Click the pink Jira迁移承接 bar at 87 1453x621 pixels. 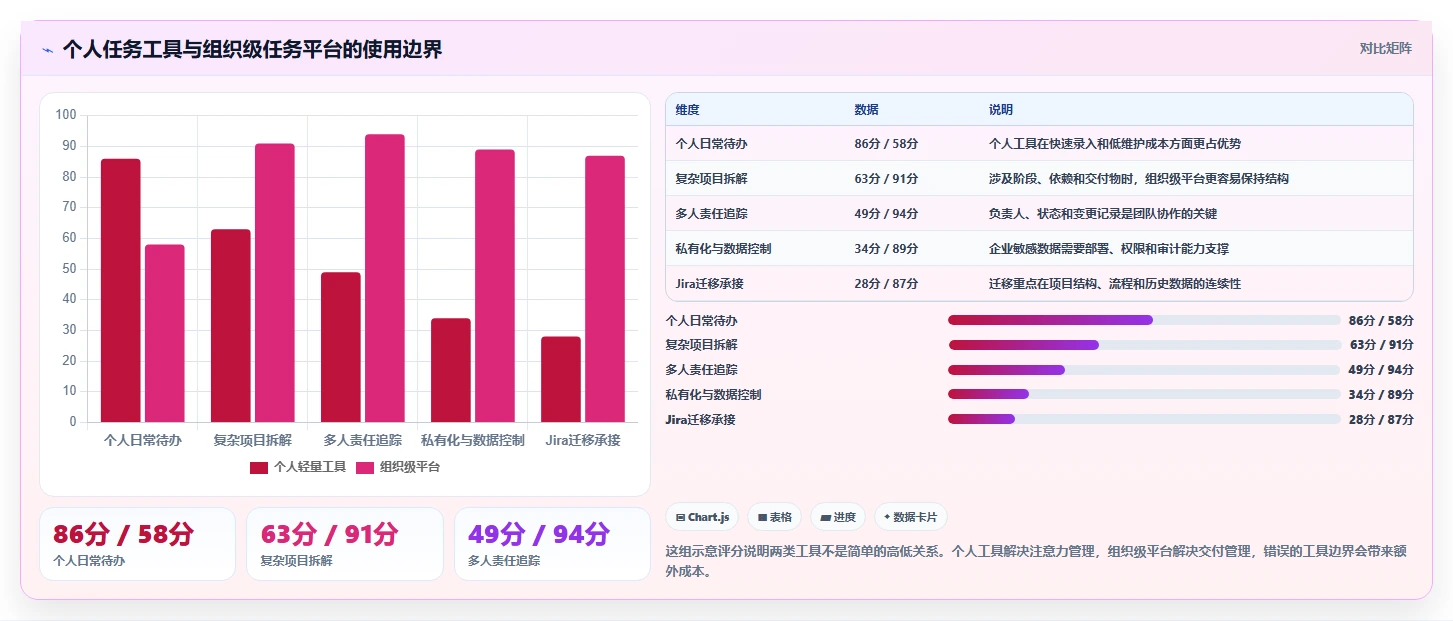pos(605,288)
